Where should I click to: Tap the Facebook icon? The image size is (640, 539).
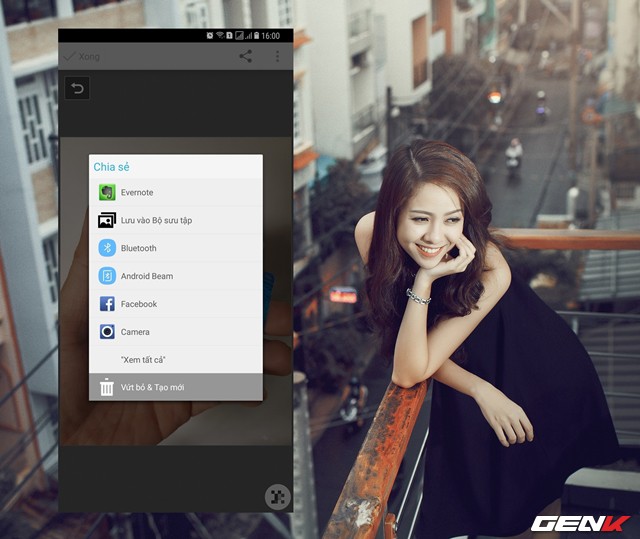[107, 304]
